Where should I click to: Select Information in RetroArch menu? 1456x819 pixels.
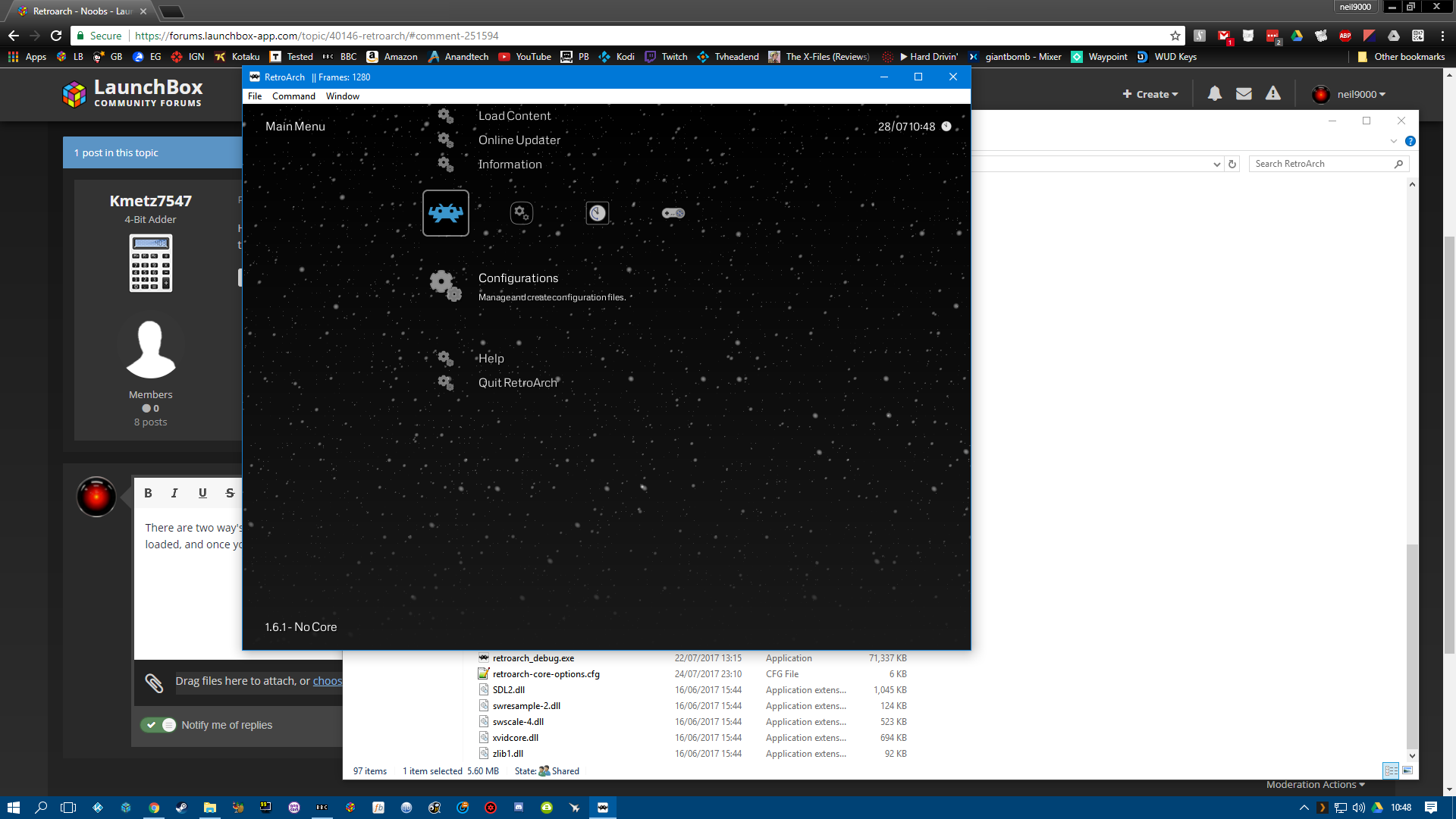(510, 165)
